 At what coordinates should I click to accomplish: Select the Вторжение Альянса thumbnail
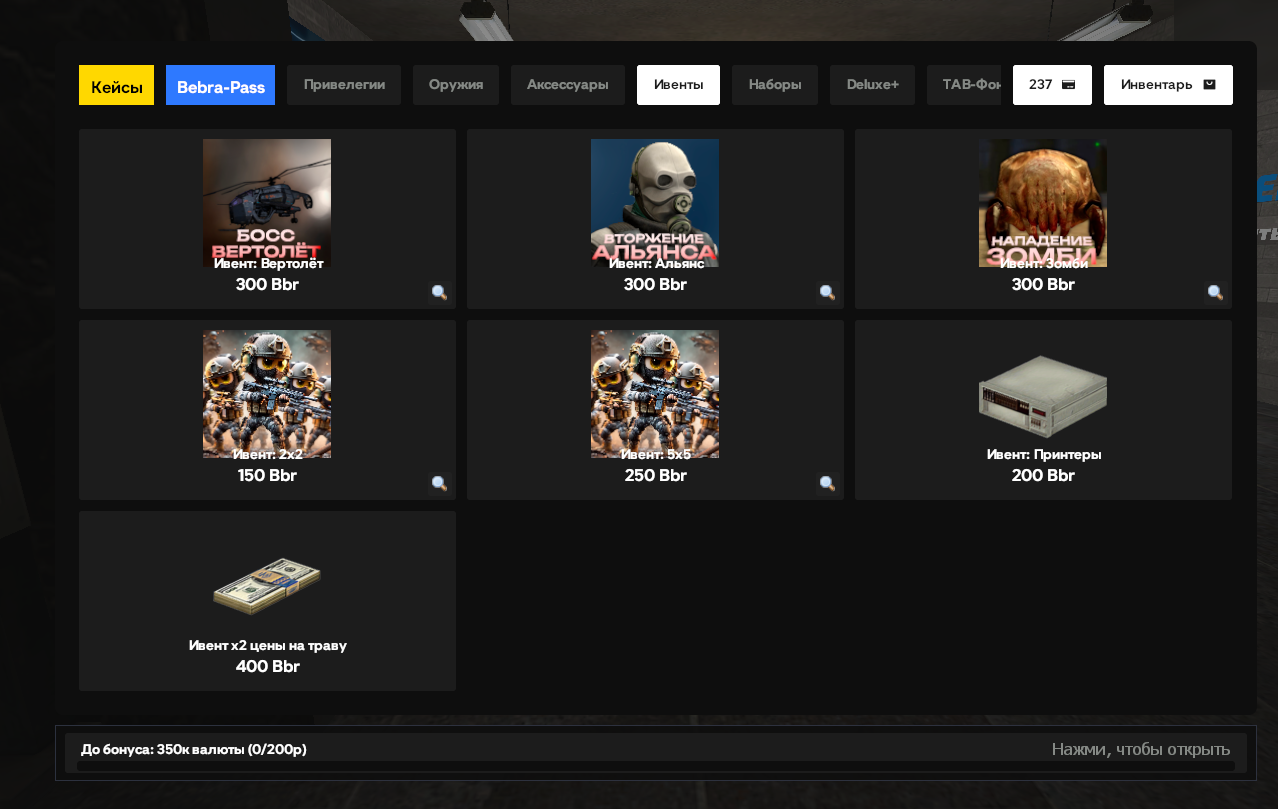click(655, 203)
